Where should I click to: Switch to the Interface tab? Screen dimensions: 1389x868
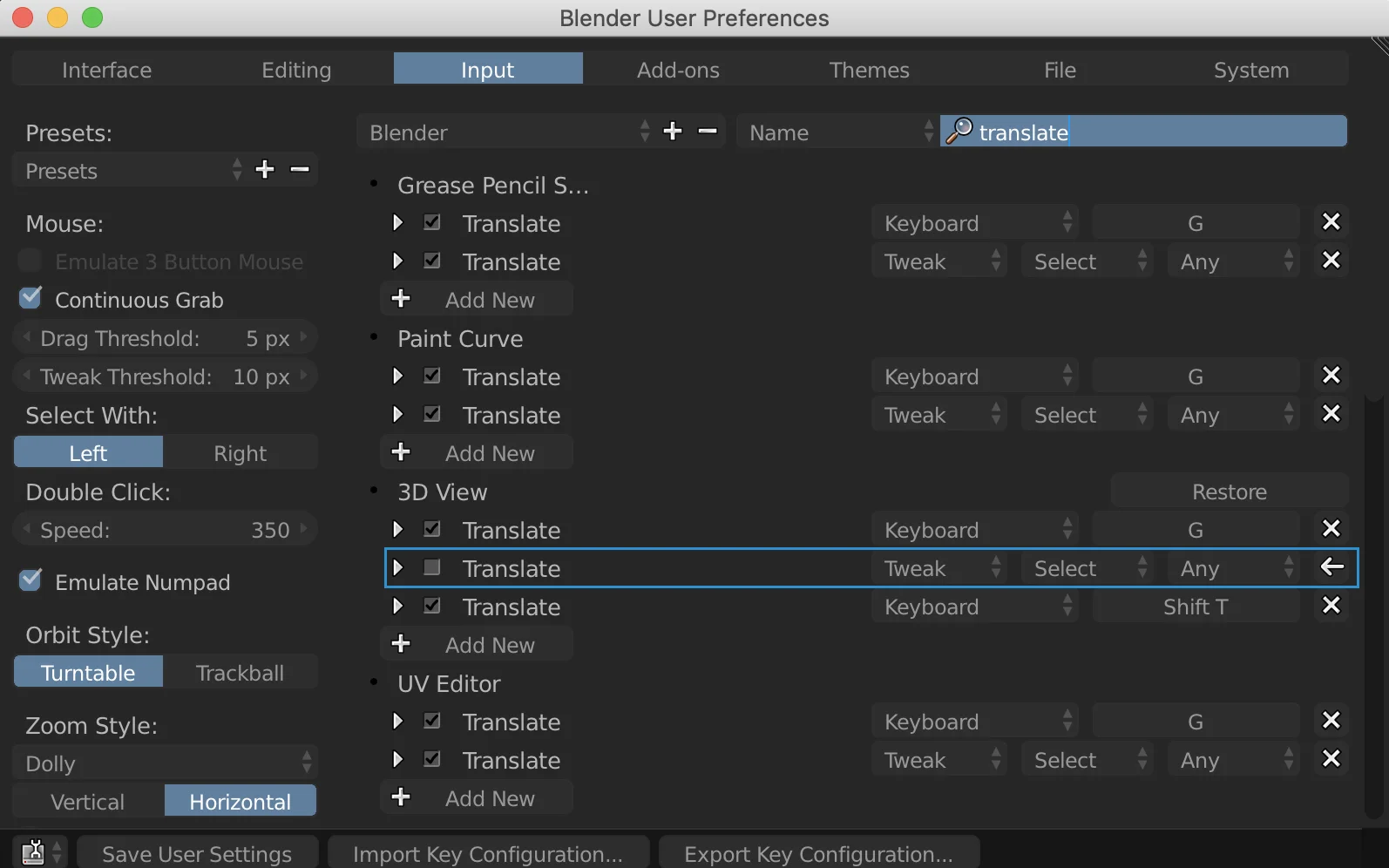point(107,69)
